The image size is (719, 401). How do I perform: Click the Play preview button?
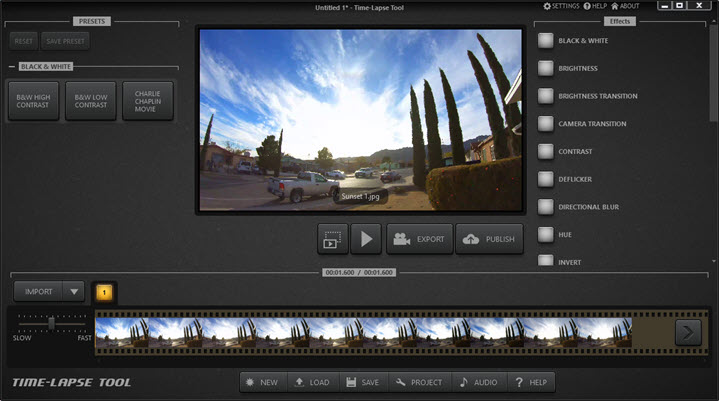click(x=366, y=239)
